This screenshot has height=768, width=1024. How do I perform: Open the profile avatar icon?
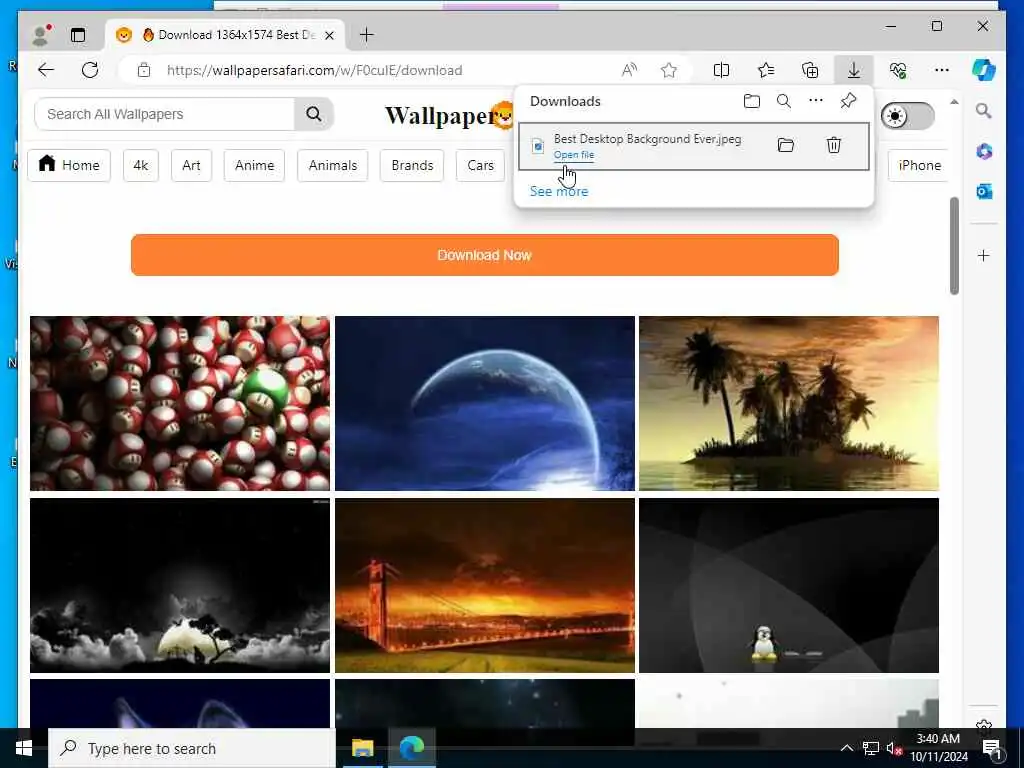pyautogui.click(x=41, y=35)
